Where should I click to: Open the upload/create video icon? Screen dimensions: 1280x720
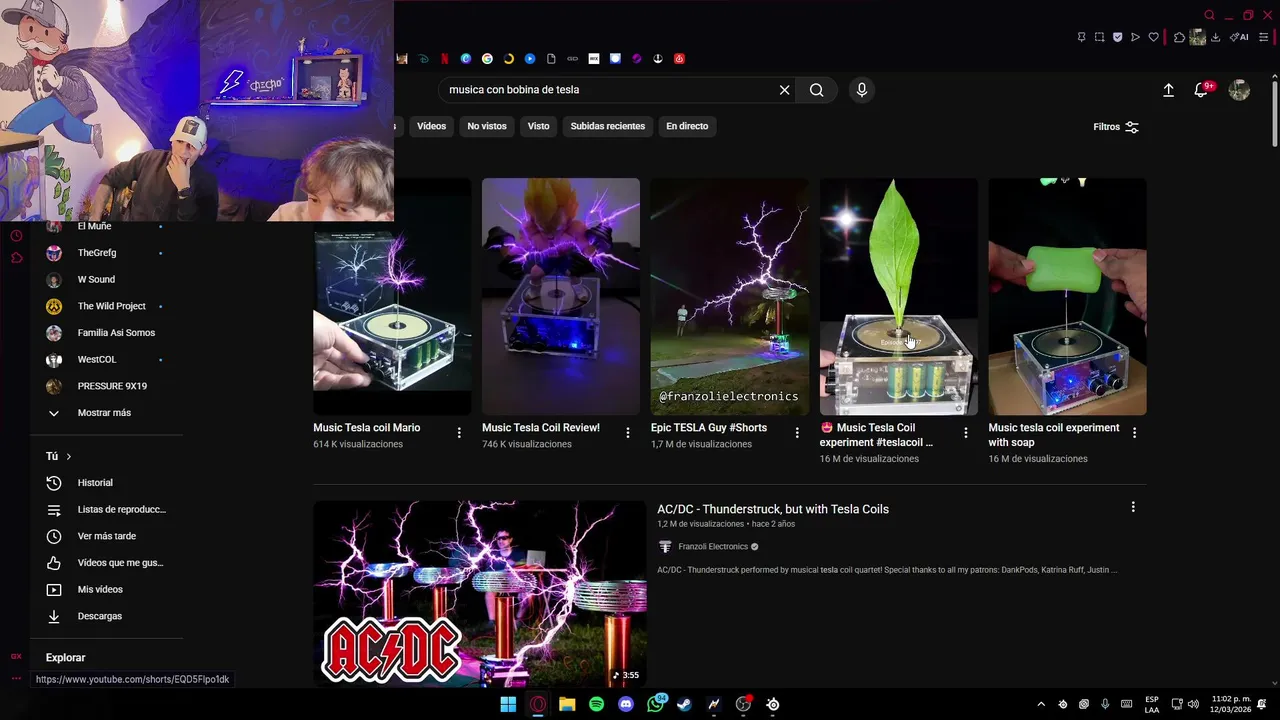pyautogui.click(x=1168, y=90)
